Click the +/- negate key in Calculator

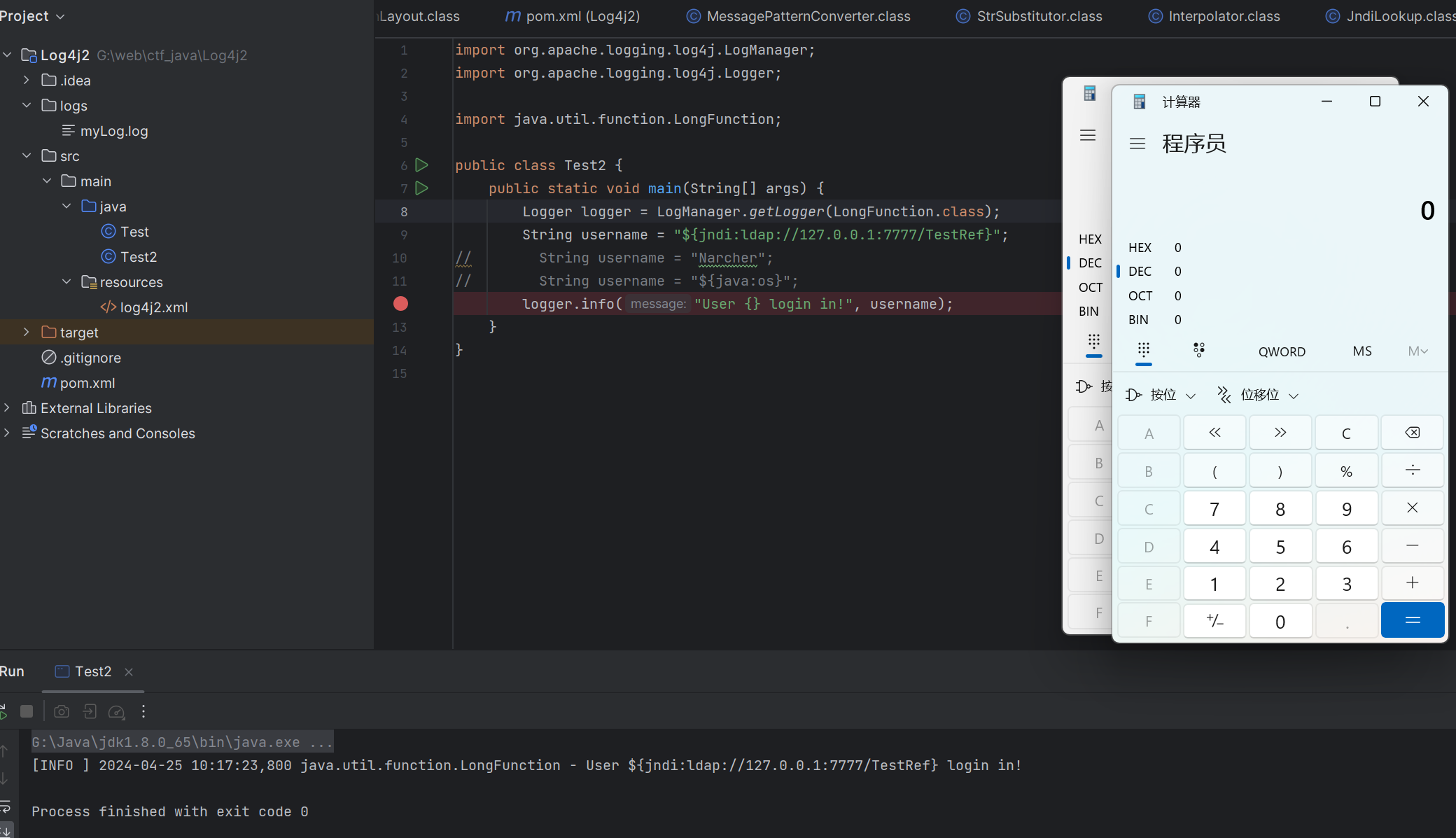coord(1214,621)
